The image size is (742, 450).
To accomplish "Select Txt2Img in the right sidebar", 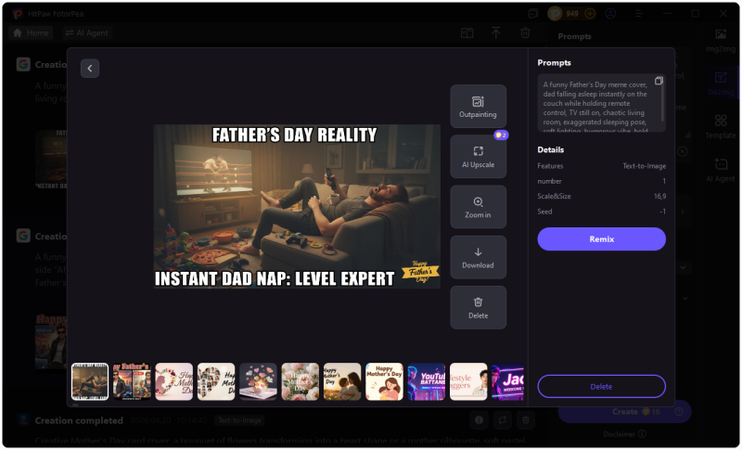I will (x=721, y=83).
